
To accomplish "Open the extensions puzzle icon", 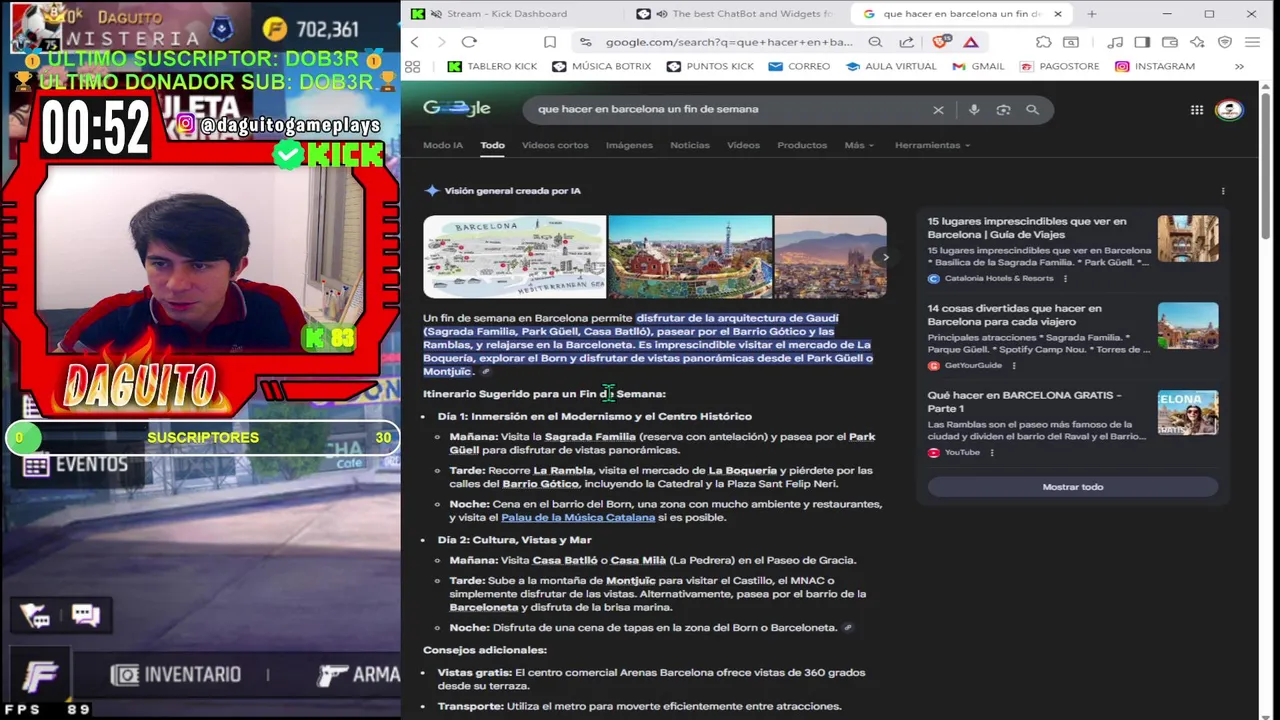I will pyautogui.click(x=1043, y=42).
